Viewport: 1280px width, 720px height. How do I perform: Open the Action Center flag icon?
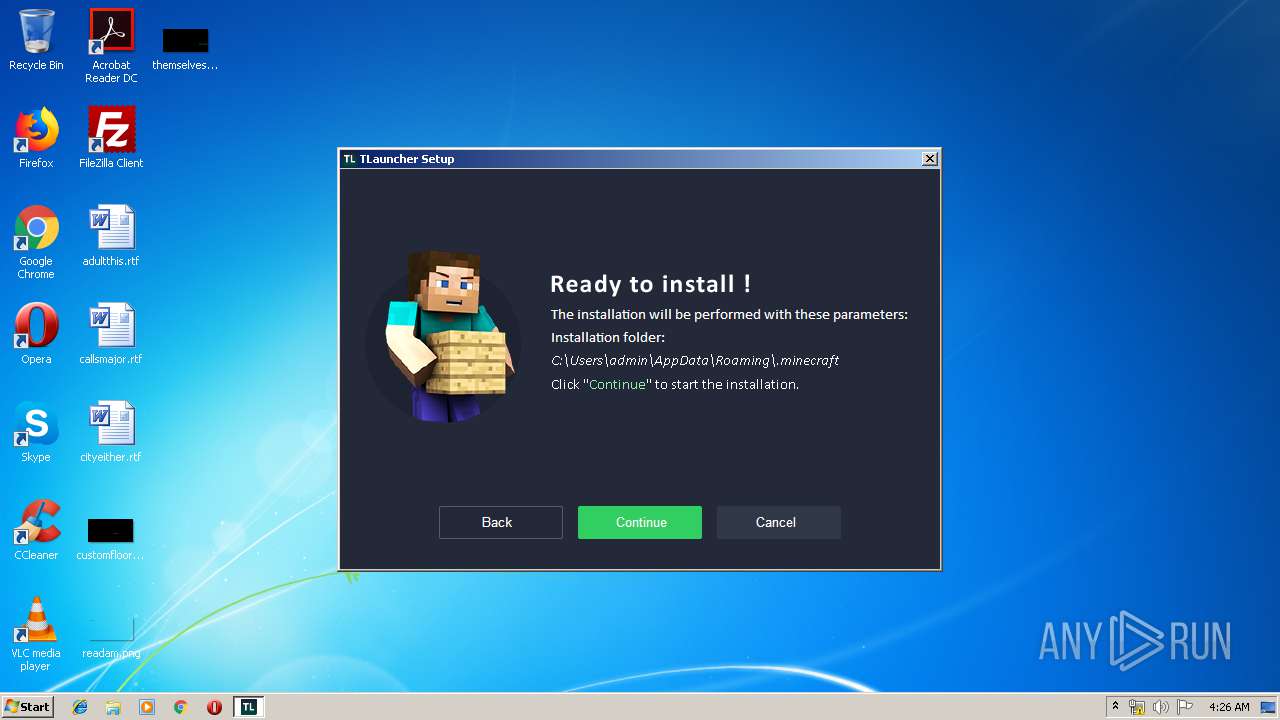point(1184,707)
